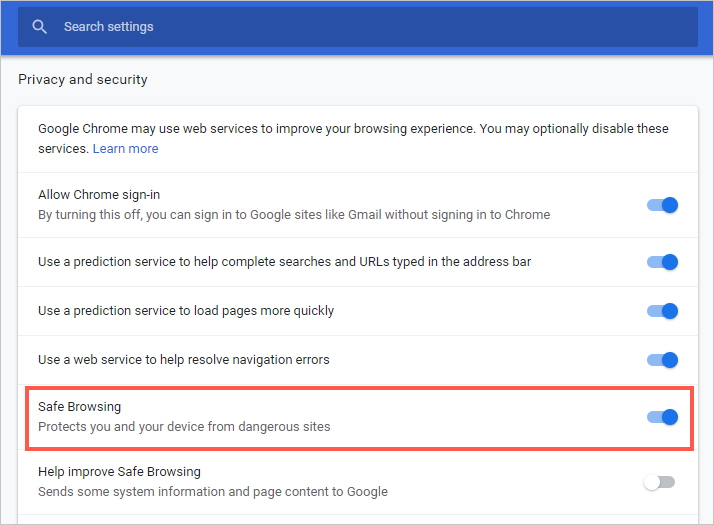Click the magnifying glass search icon
Screen dimensions: 714x525
pos(40,27)
